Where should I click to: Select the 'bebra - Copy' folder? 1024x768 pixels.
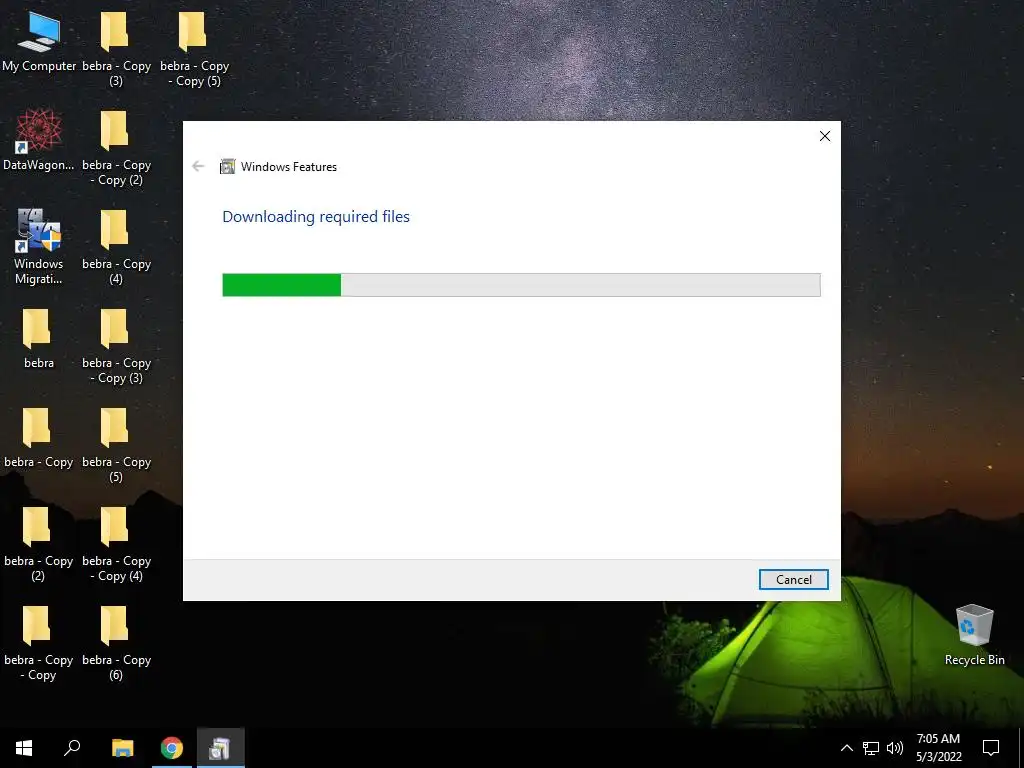pos(39,438)
